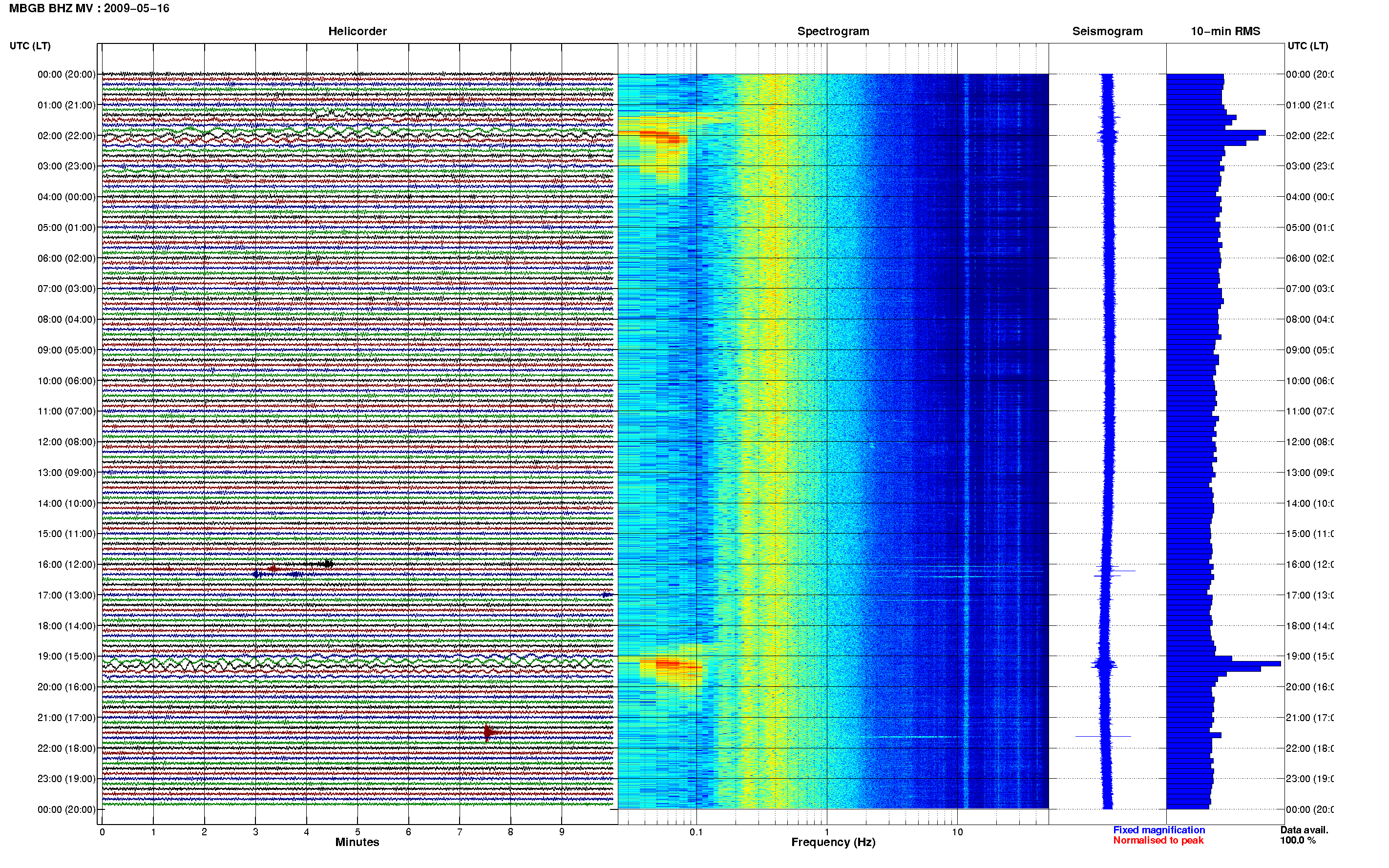Click the black event burst at 16:00 trace
This screenshot has height=868, width=1389.
tap(326, 564)
